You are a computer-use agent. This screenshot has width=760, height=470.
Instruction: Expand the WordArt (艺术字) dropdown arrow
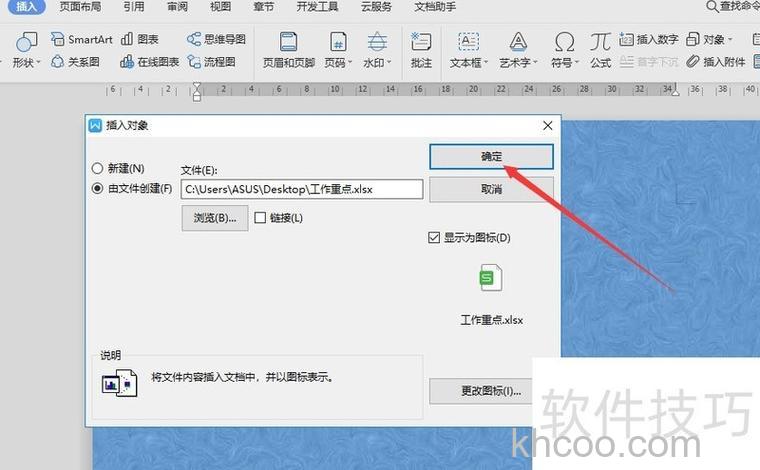(536, 63)
